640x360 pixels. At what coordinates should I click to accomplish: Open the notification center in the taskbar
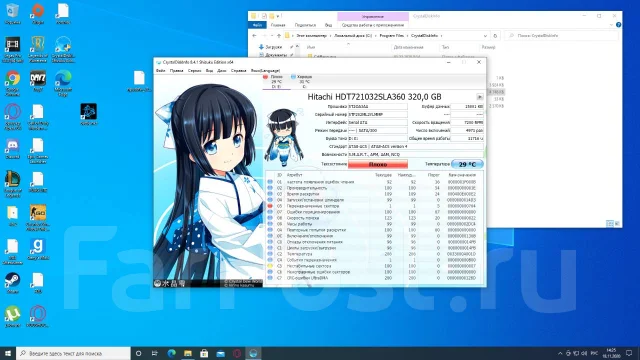click(629, 353)
